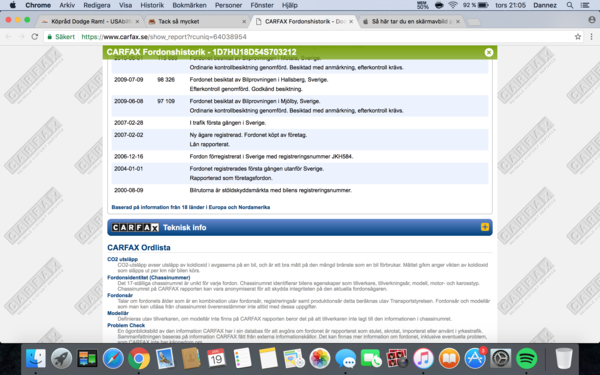600x375 pixels.
Task: Select the 2009-07-09 date cell
Action: click(x=129, y=80)
